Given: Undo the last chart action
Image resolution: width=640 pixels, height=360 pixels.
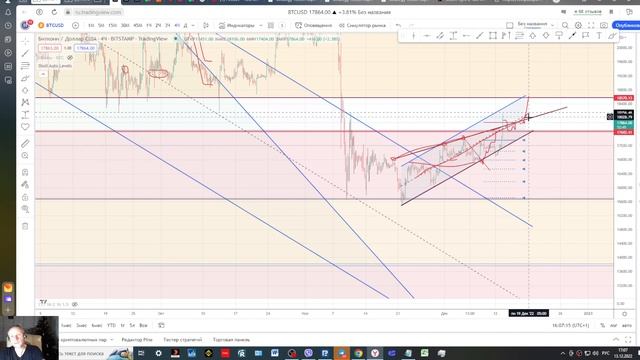Looking at the screenshot, I should click(x=398, y=25).
